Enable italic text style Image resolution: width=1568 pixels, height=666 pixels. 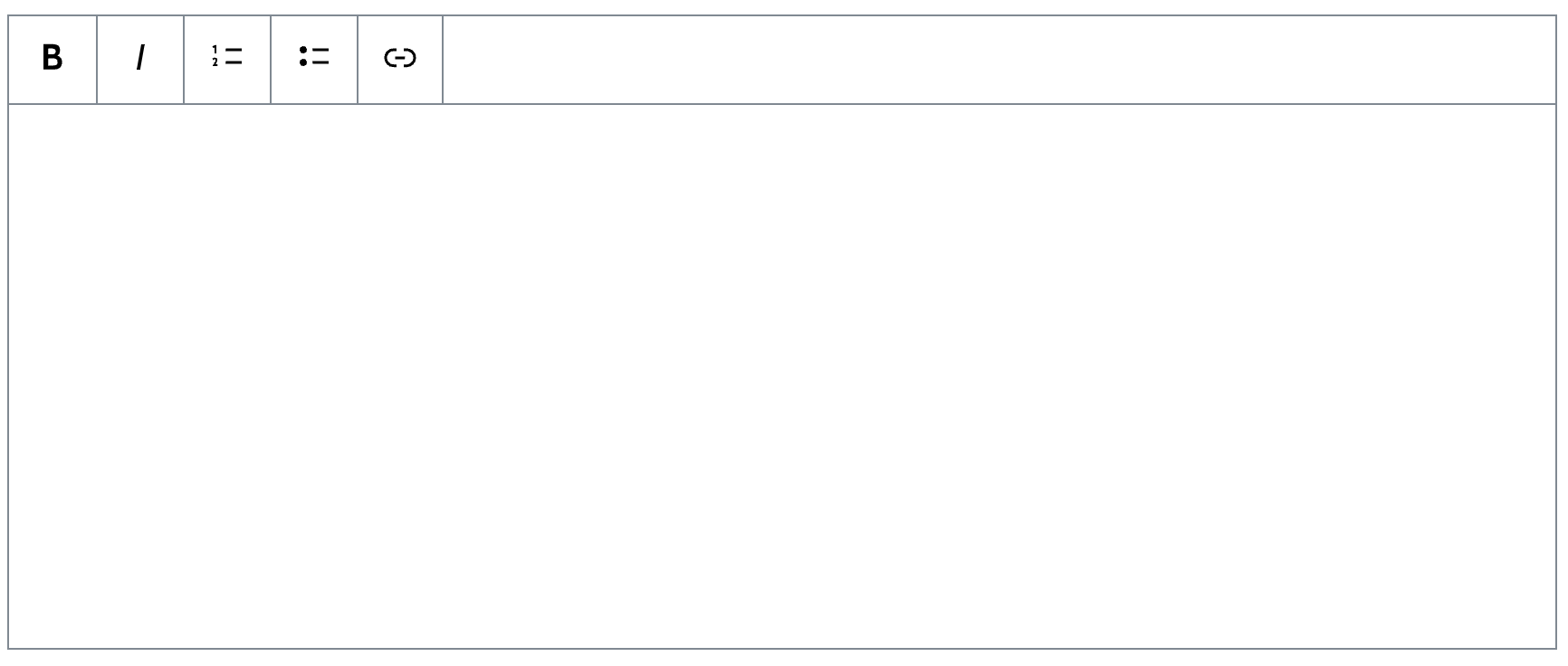(140, 59)
